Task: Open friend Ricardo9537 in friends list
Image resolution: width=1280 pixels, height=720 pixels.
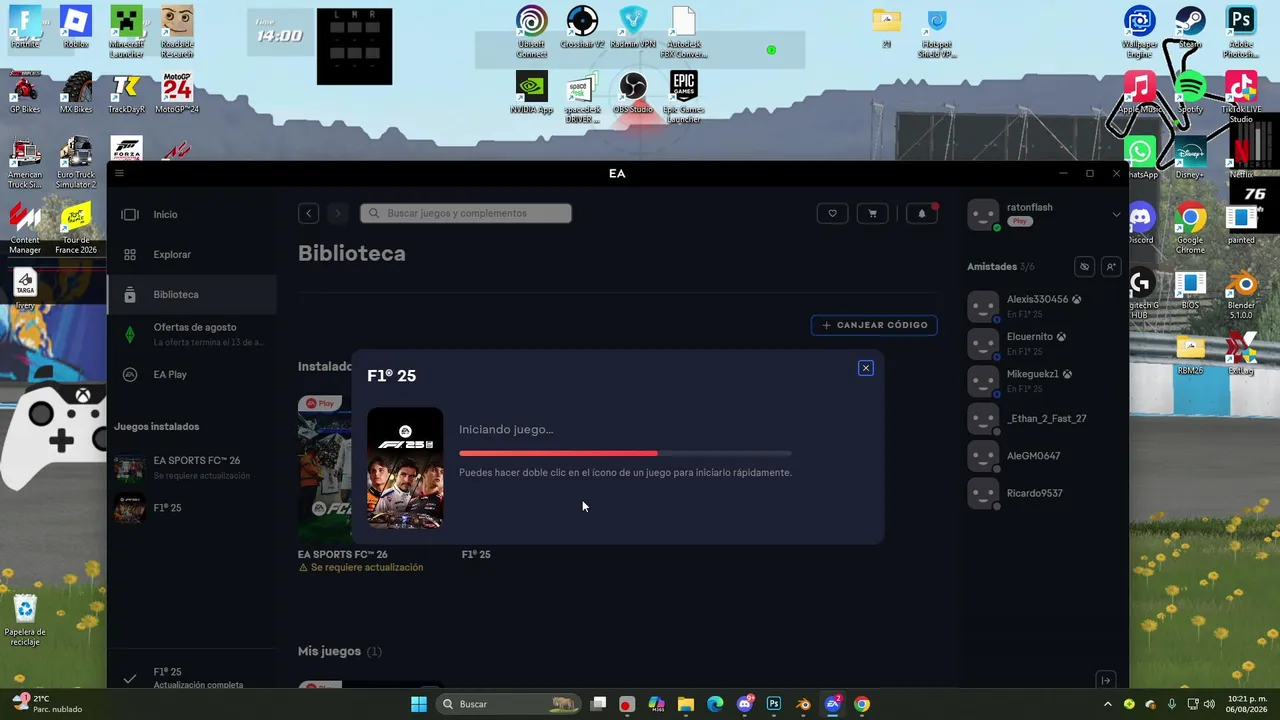Action: (x=1044, y=493)
